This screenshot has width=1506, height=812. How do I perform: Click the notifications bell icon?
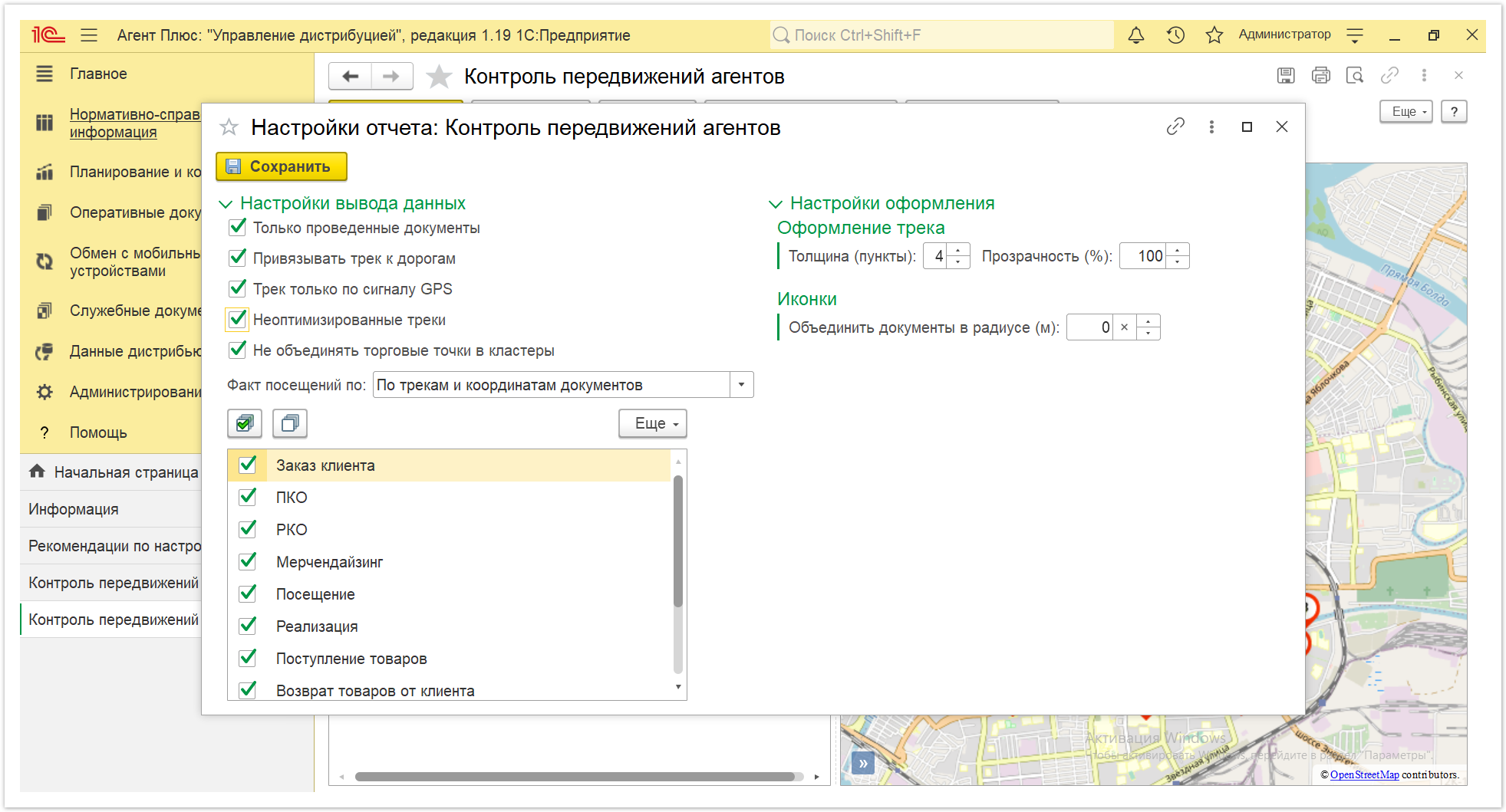[1135, 35]
